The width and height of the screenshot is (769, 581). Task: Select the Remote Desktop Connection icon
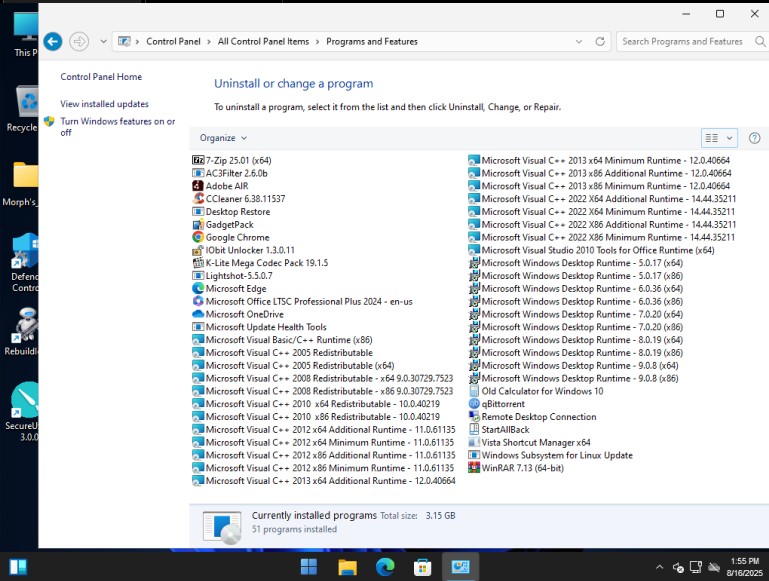474,416
